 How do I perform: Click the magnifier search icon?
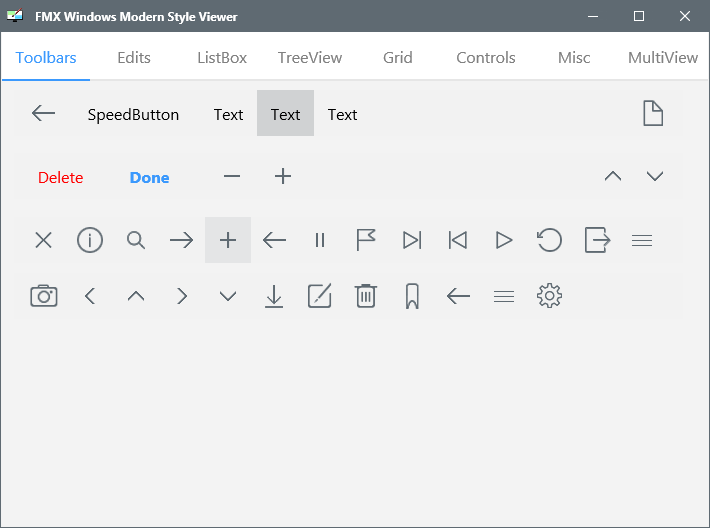point(136,240)
